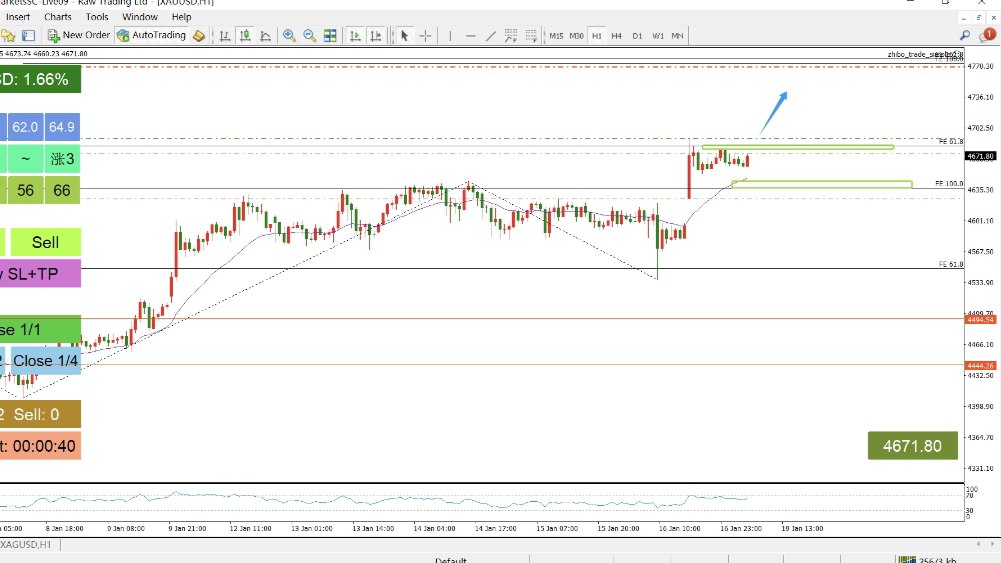Click the SL+TP panel button
Viewport: 1001px width, 563px height.
40,274
